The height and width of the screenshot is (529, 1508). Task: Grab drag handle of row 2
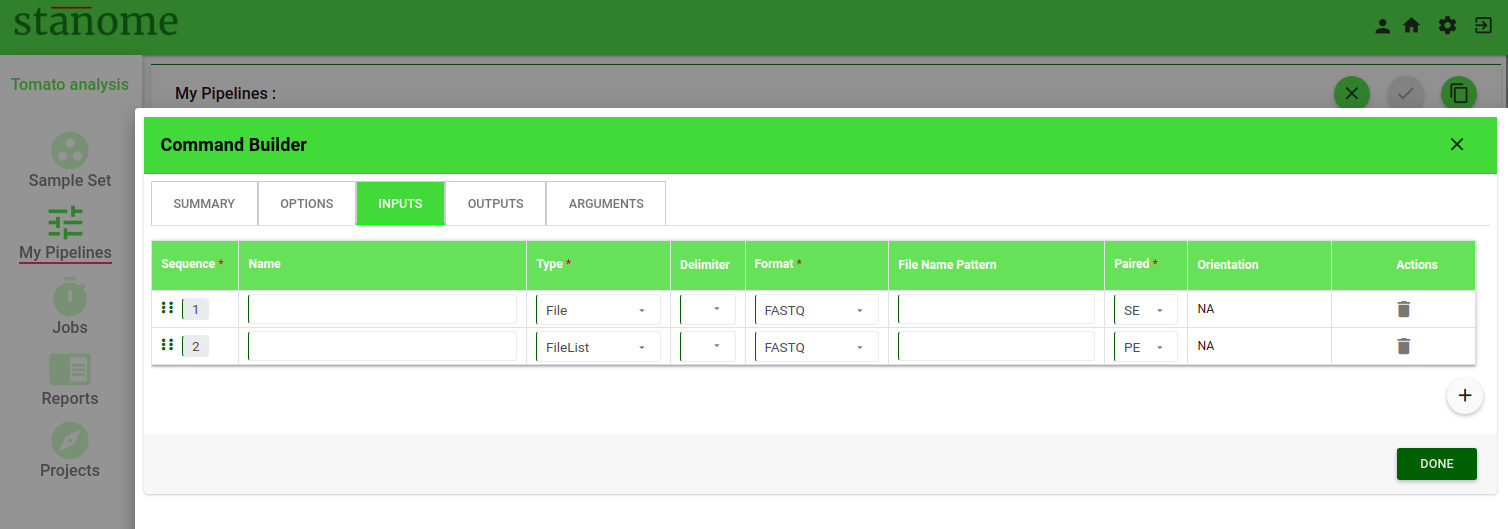[168, 346]
